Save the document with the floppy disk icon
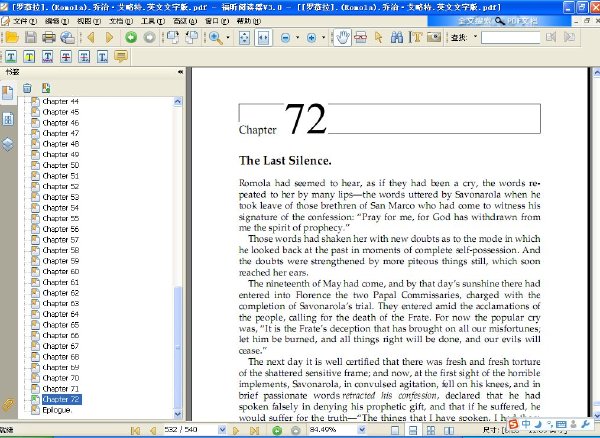 31,37
